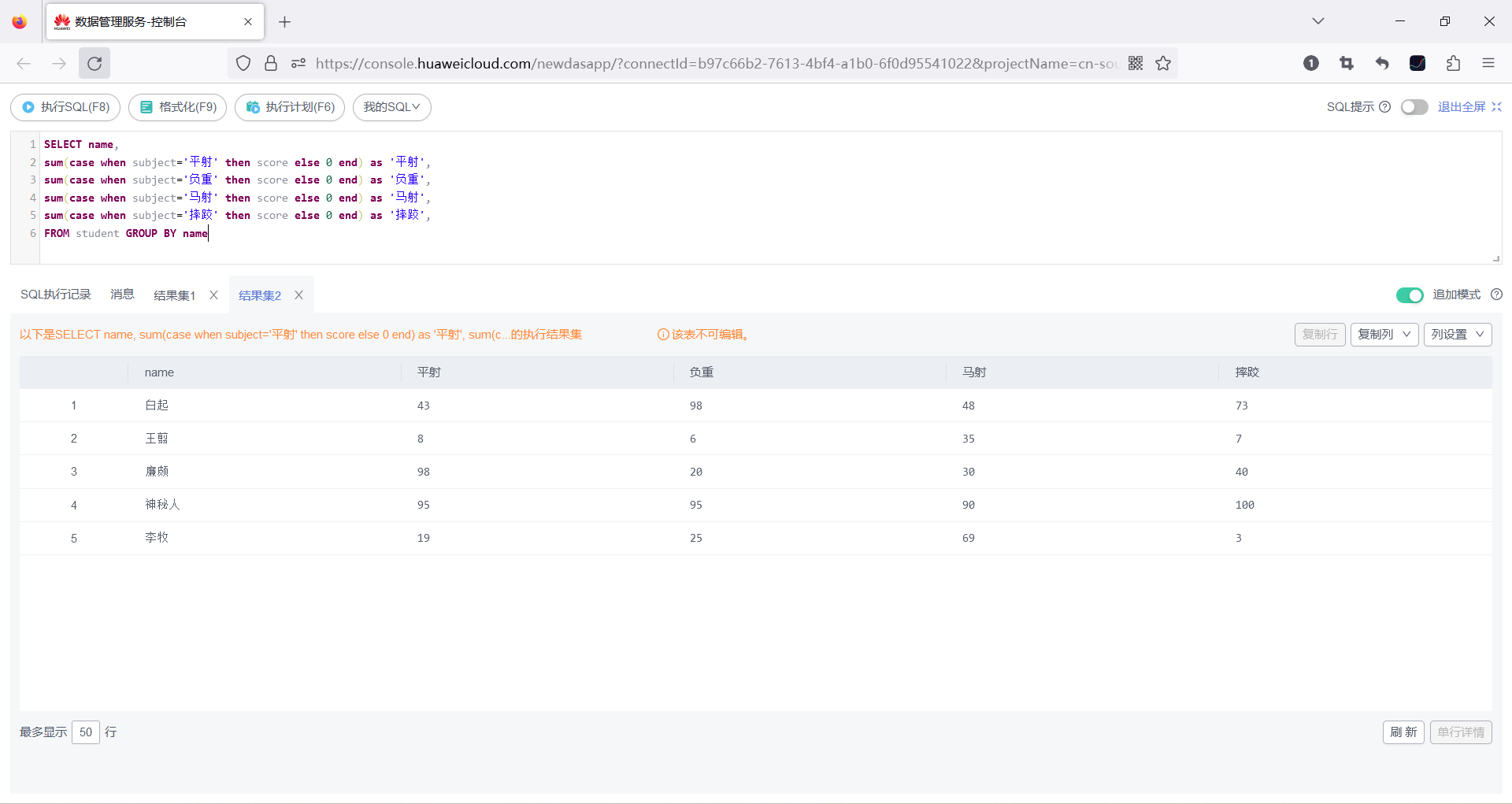1512x804 pixels.
Task: Click the QR code icon in address bar
Action: point(1136,63)
